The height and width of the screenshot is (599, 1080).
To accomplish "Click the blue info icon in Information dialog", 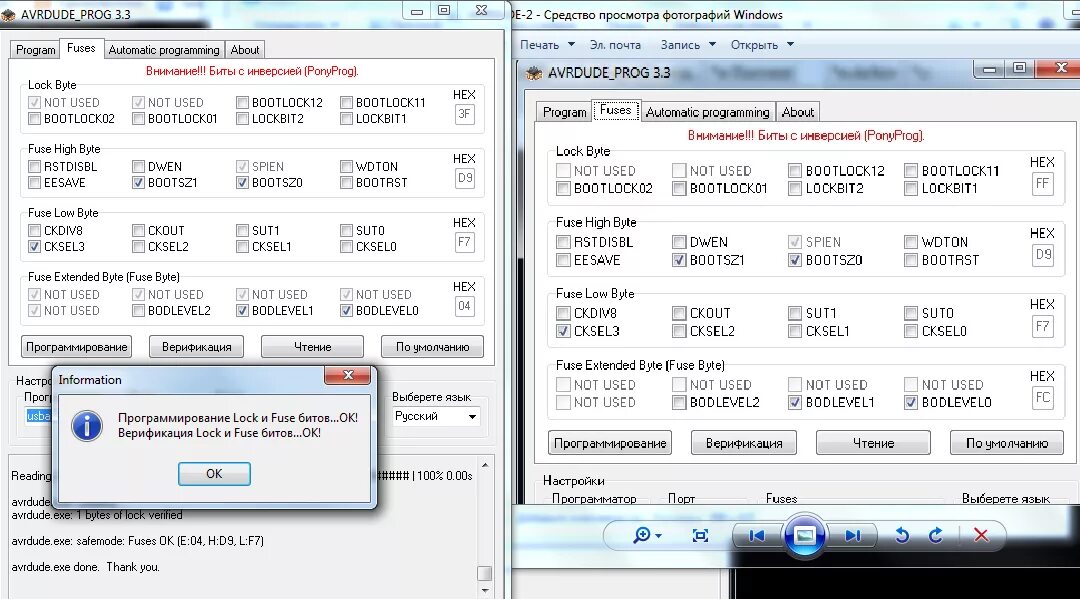I will [87, 425].
